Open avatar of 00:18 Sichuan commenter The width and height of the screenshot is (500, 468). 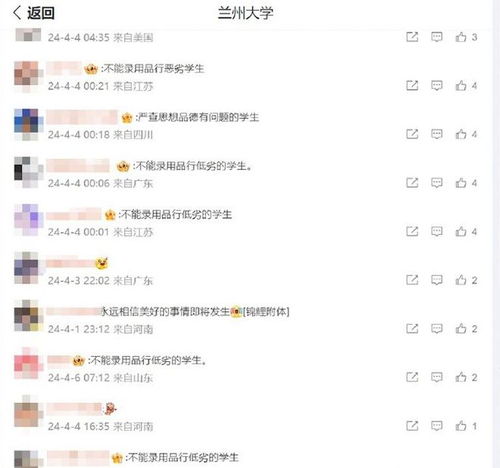(x=28, y=124)
